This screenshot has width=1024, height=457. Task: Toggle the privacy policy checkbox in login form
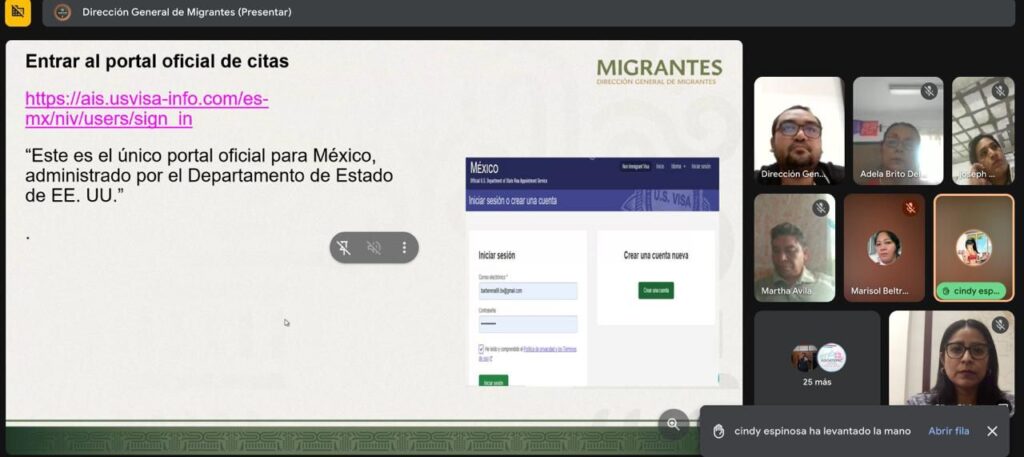482,349
